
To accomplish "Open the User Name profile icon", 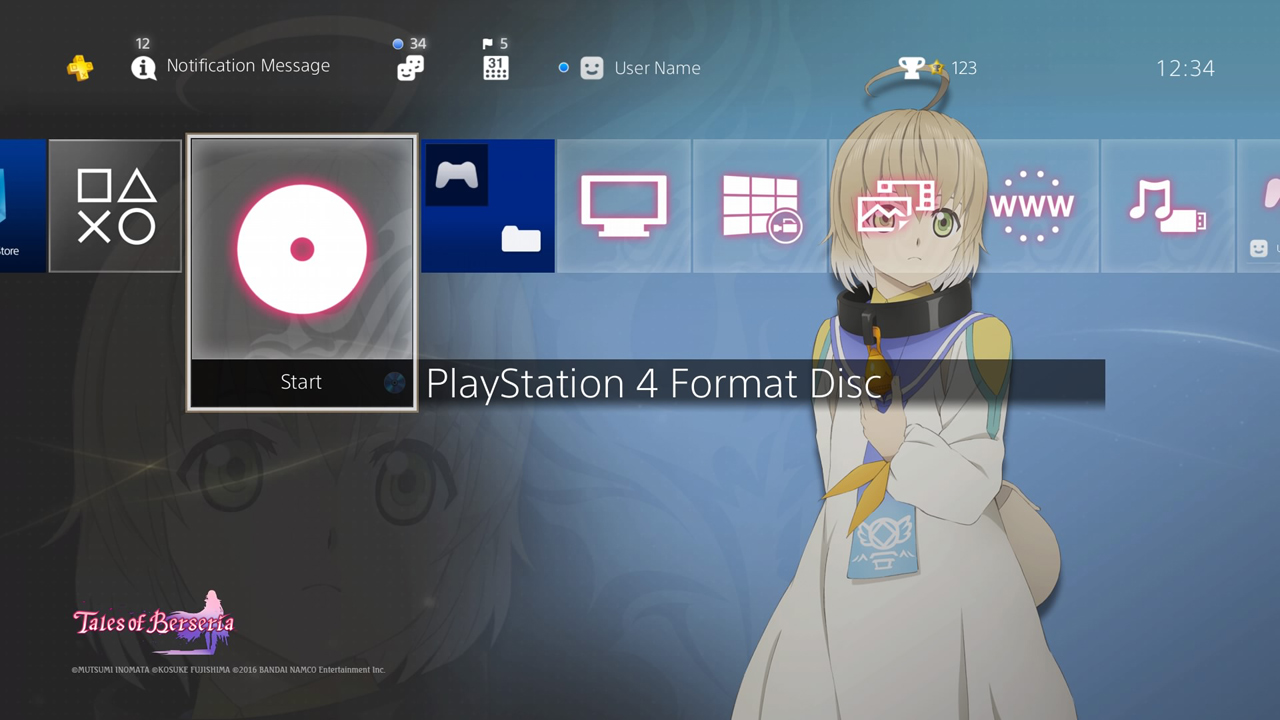I will (592, 68).
